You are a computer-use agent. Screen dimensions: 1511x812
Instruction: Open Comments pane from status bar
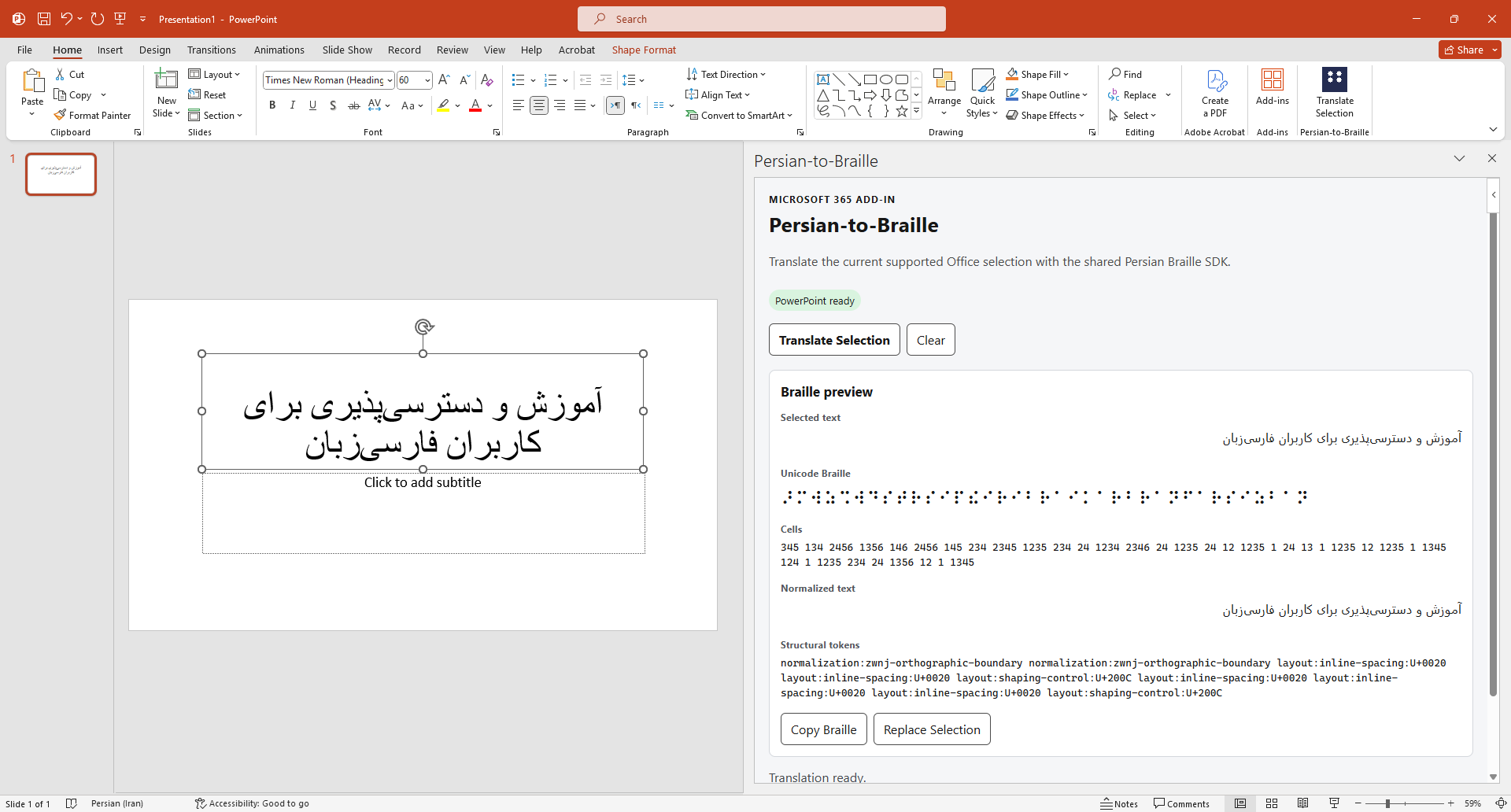1181,803
